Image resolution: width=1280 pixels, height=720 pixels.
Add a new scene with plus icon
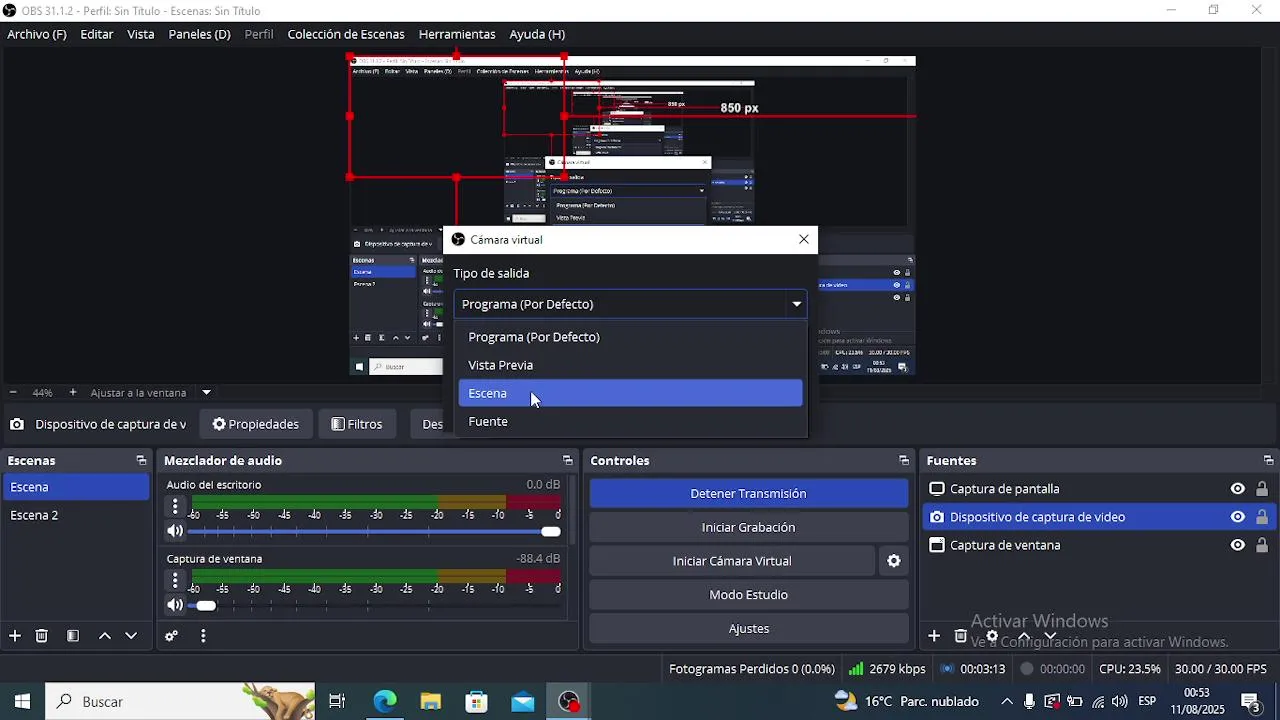point(15,636)
